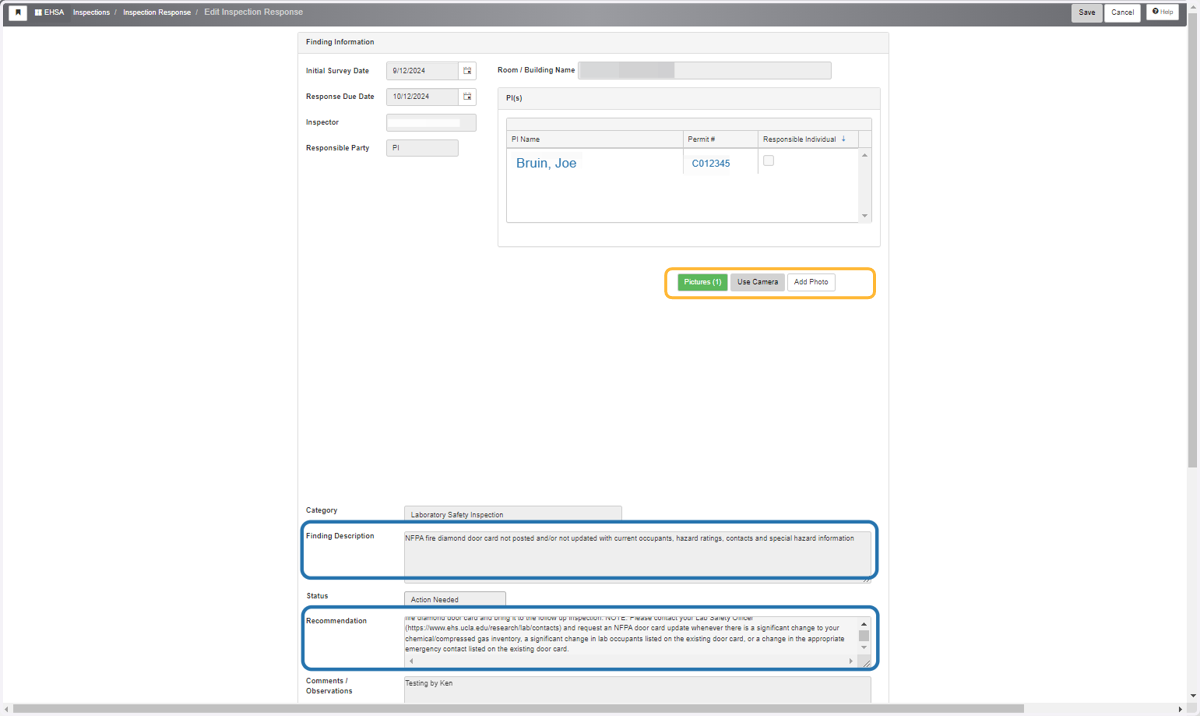This screenshot has width=1200, height=716.
Task: Open the Response Due Date calendar picker
Action: point(467,97)
